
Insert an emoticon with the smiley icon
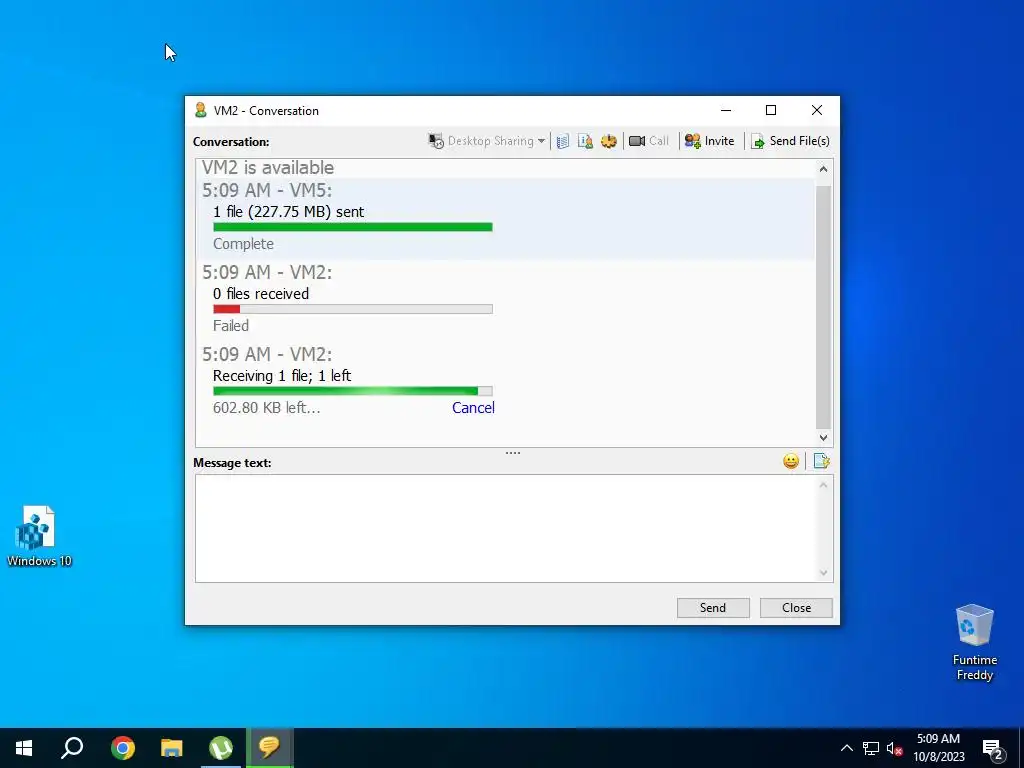pos(791,462)
